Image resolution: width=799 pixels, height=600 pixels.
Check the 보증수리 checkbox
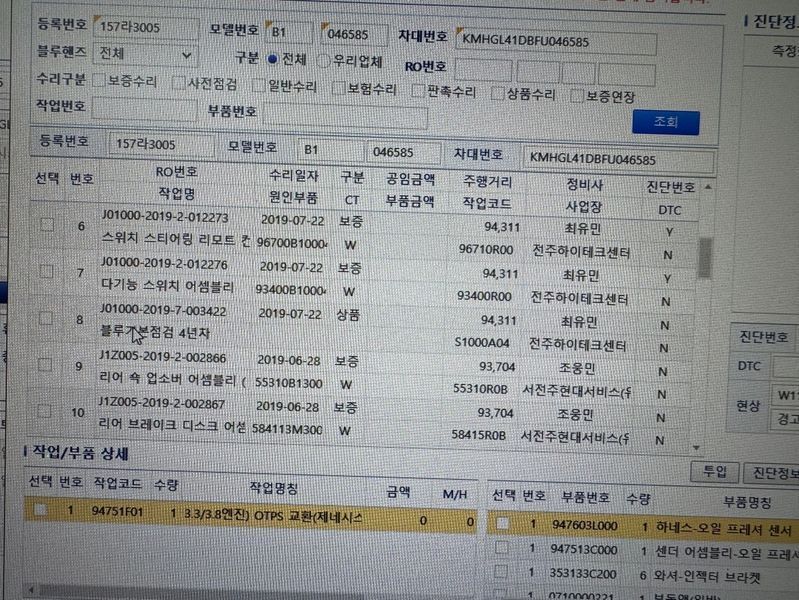[99, 80]
